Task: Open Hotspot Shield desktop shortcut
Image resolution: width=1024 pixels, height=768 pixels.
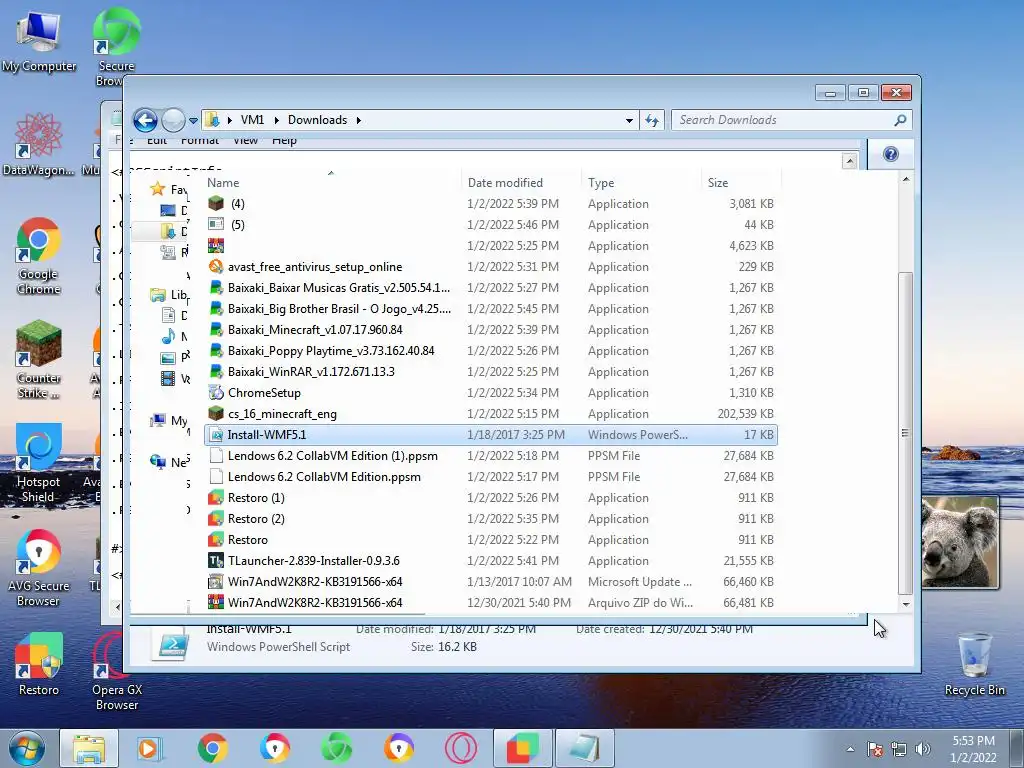Action: 39,463
